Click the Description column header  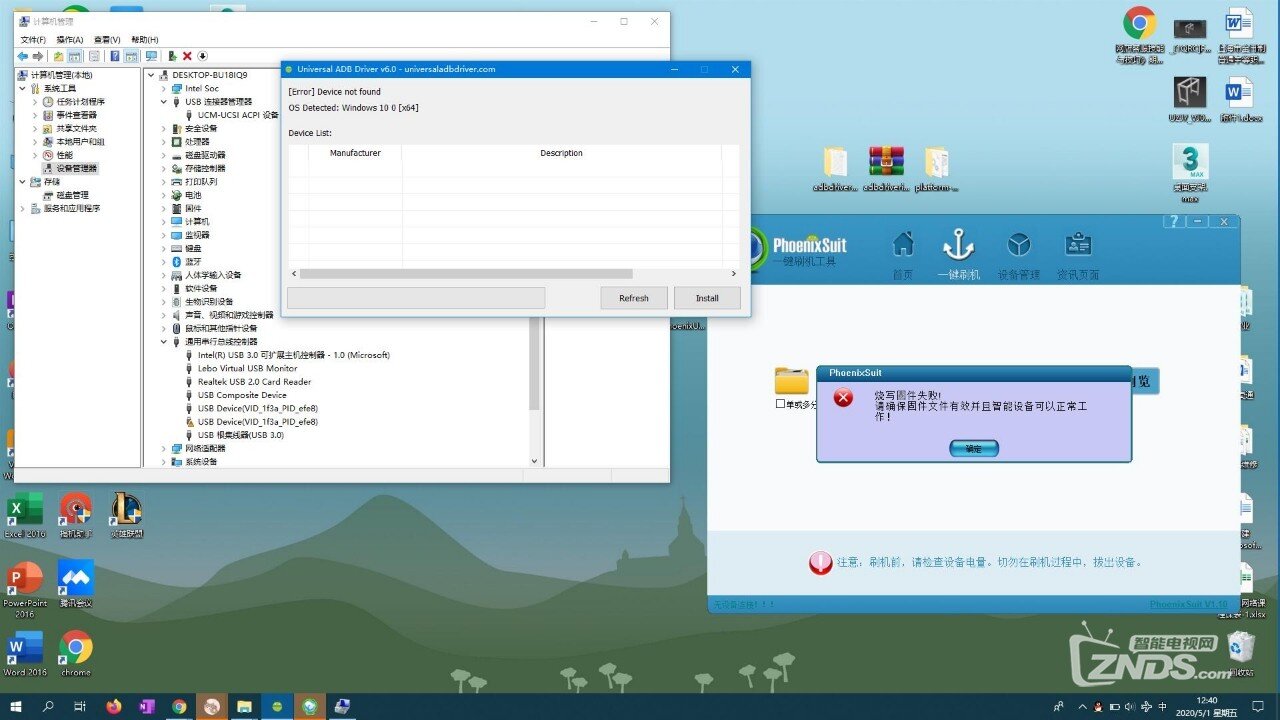(561, 153)
